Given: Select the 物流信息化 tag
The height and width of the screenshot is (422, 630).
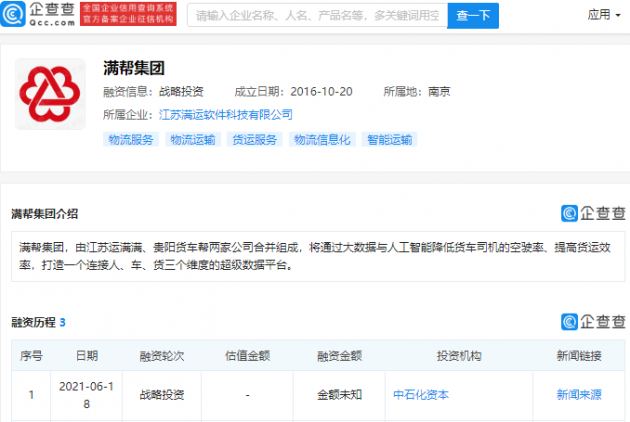Looking at the screenshot, I should [x=322, y=139].
